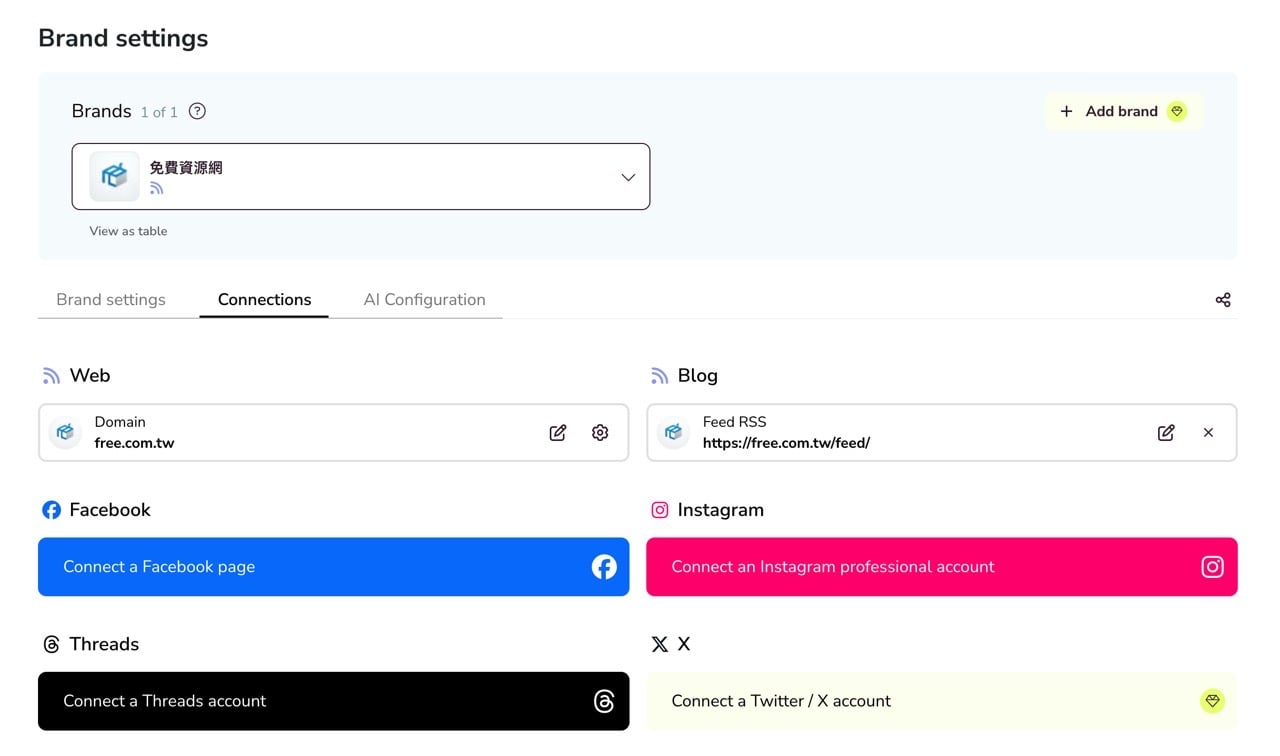Click the Facebook logo in blue button
The width and height of the screenshot is (1280, 756).
click(x=604, y=567)
